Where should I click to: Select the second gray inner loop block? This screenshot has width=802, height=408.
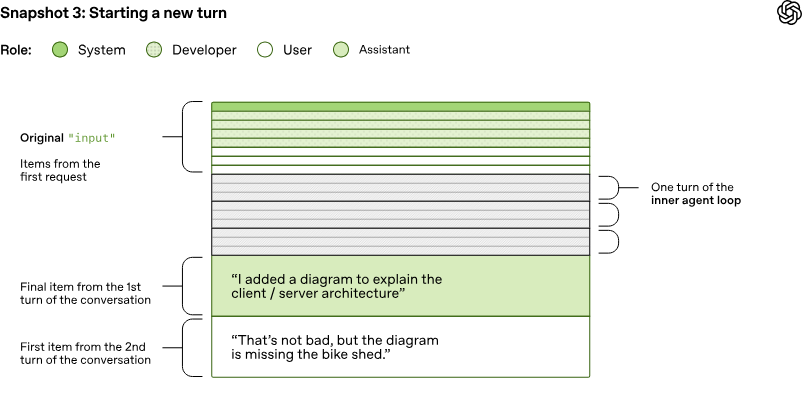point(400,214)
